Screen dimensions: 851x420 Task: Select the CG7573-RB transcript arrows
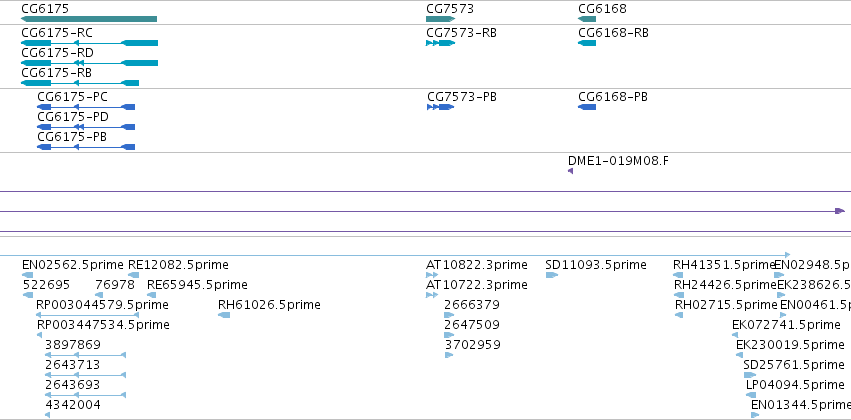tap(440, 43)
